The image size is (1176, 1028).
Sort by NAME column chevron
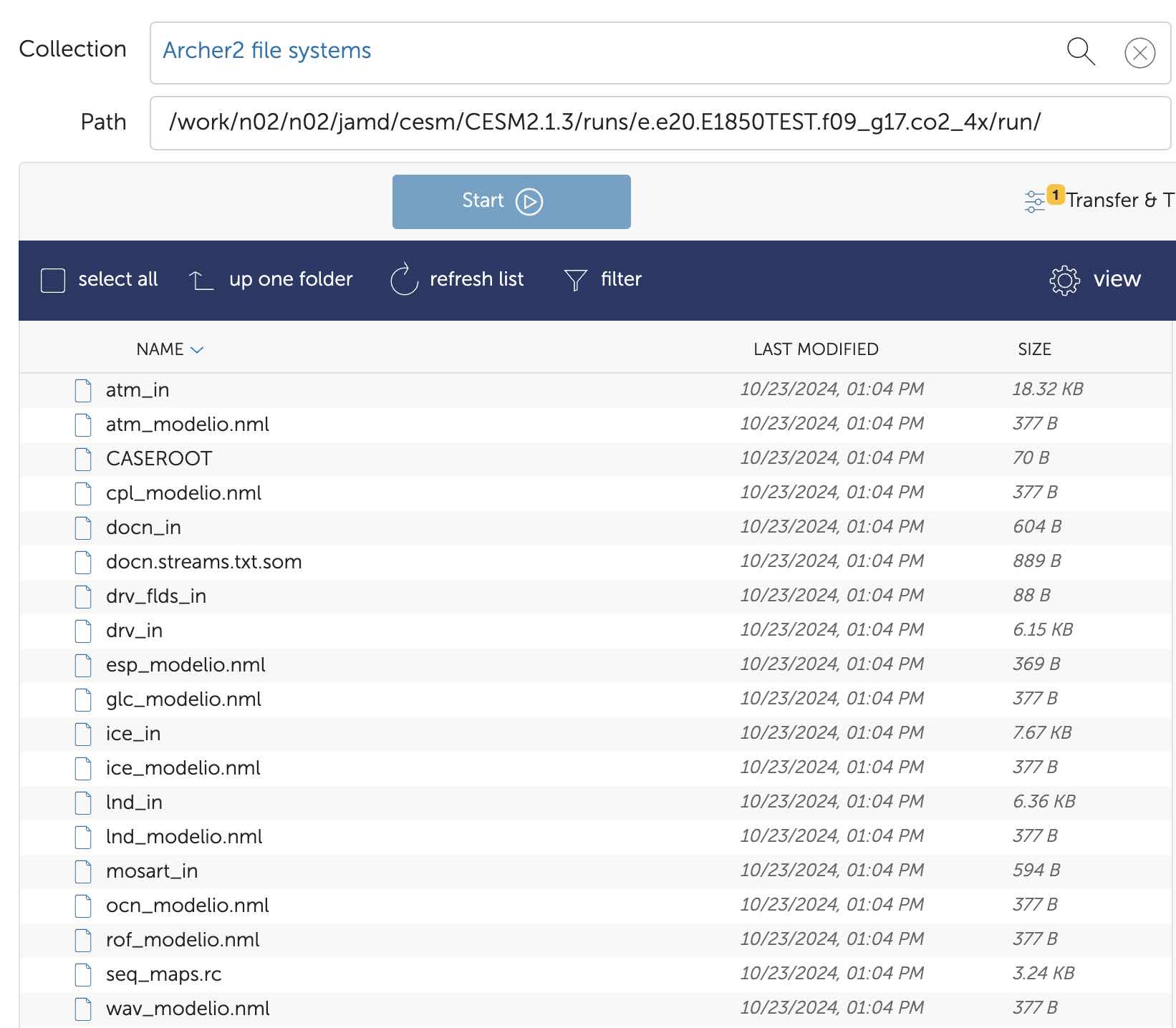coord(197,349)
